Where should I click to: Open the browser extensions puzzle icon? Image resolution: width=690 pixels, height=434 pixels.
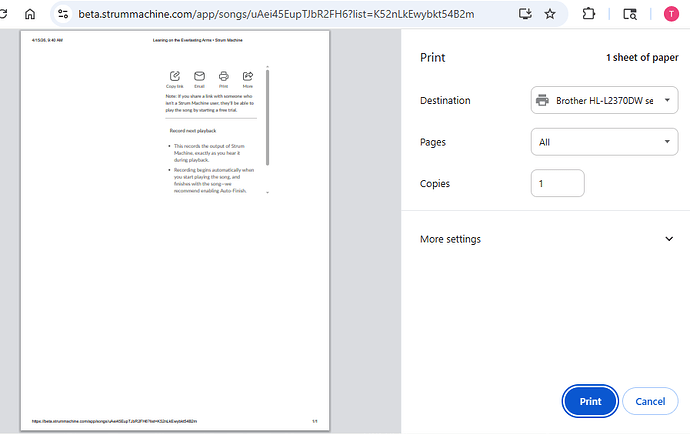coord(587,15)
